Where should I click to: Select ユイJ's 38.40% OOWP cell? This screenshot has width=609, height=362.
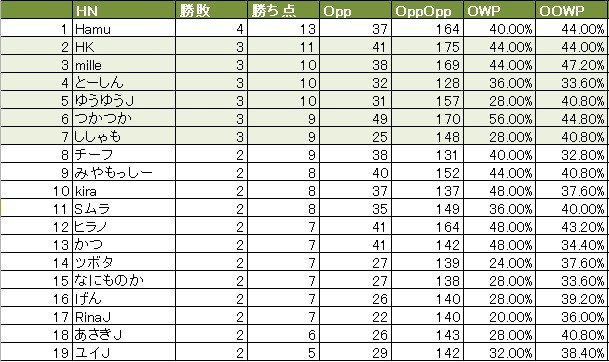[572, 353]
